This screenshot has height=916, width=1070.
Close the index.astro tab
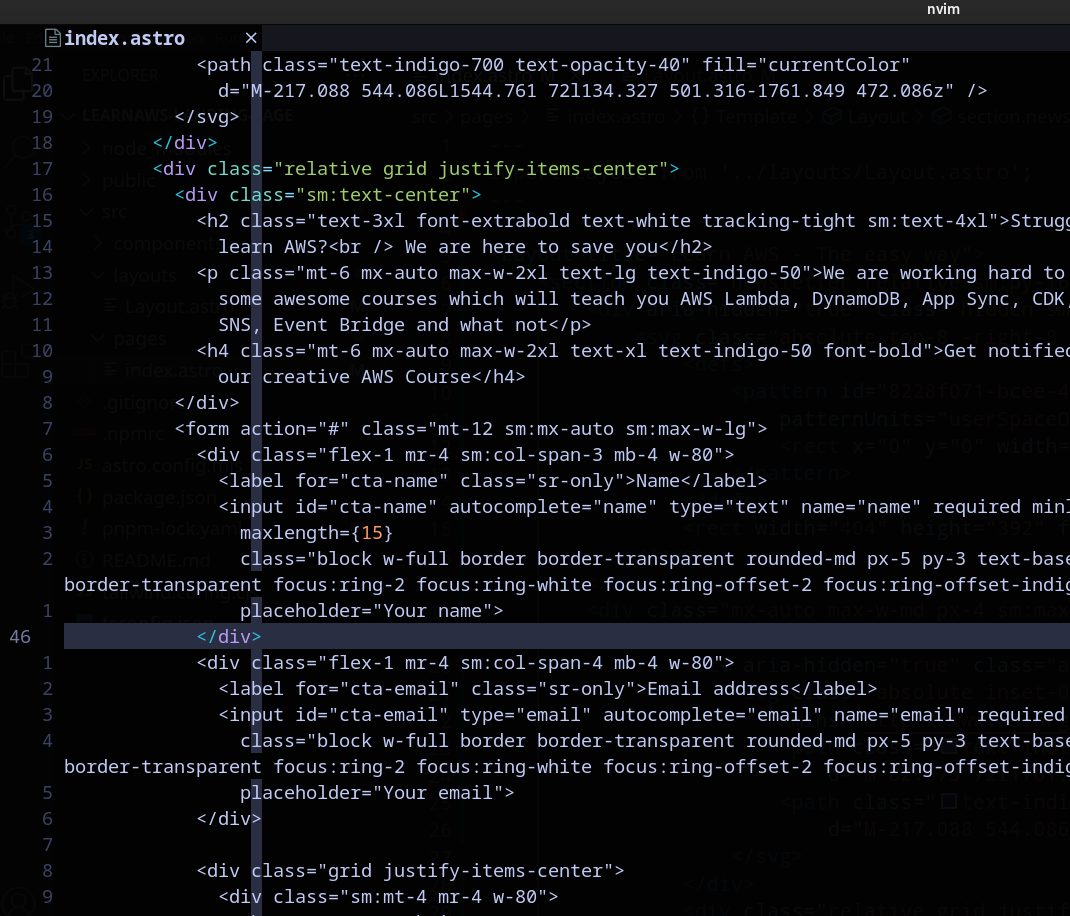tap(251, 38)
